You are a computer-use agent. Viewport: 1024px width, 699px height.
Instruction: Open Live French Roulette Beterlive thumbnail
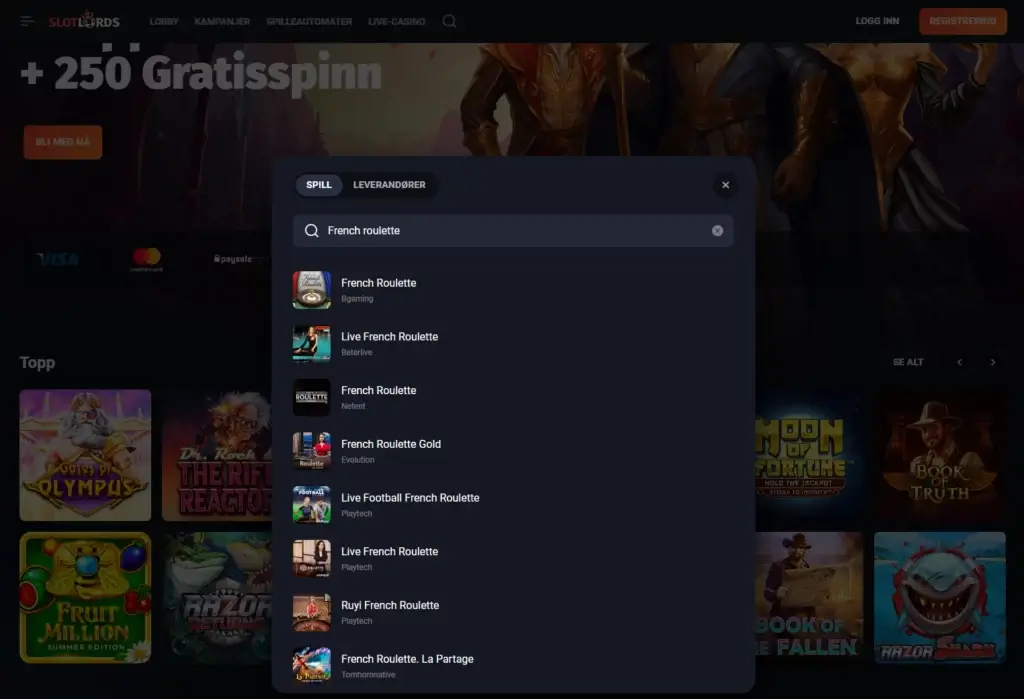(312, 344)
